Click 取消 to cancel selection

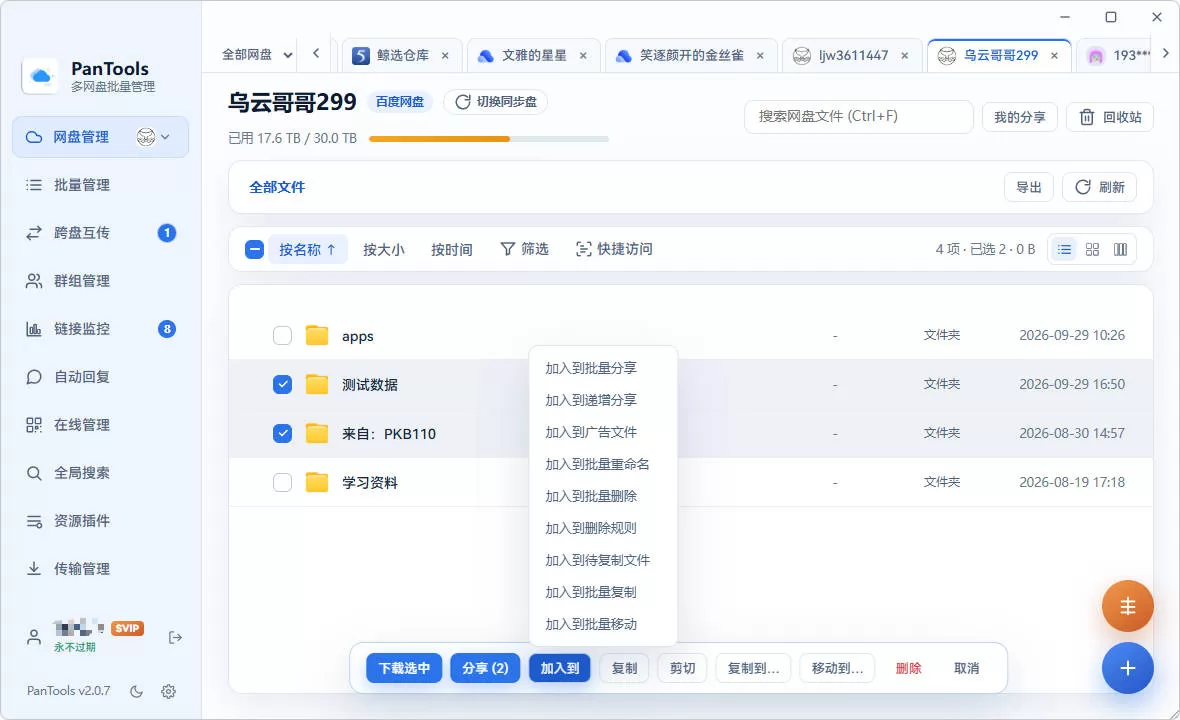pyautogui.click(x=966, y=668)
